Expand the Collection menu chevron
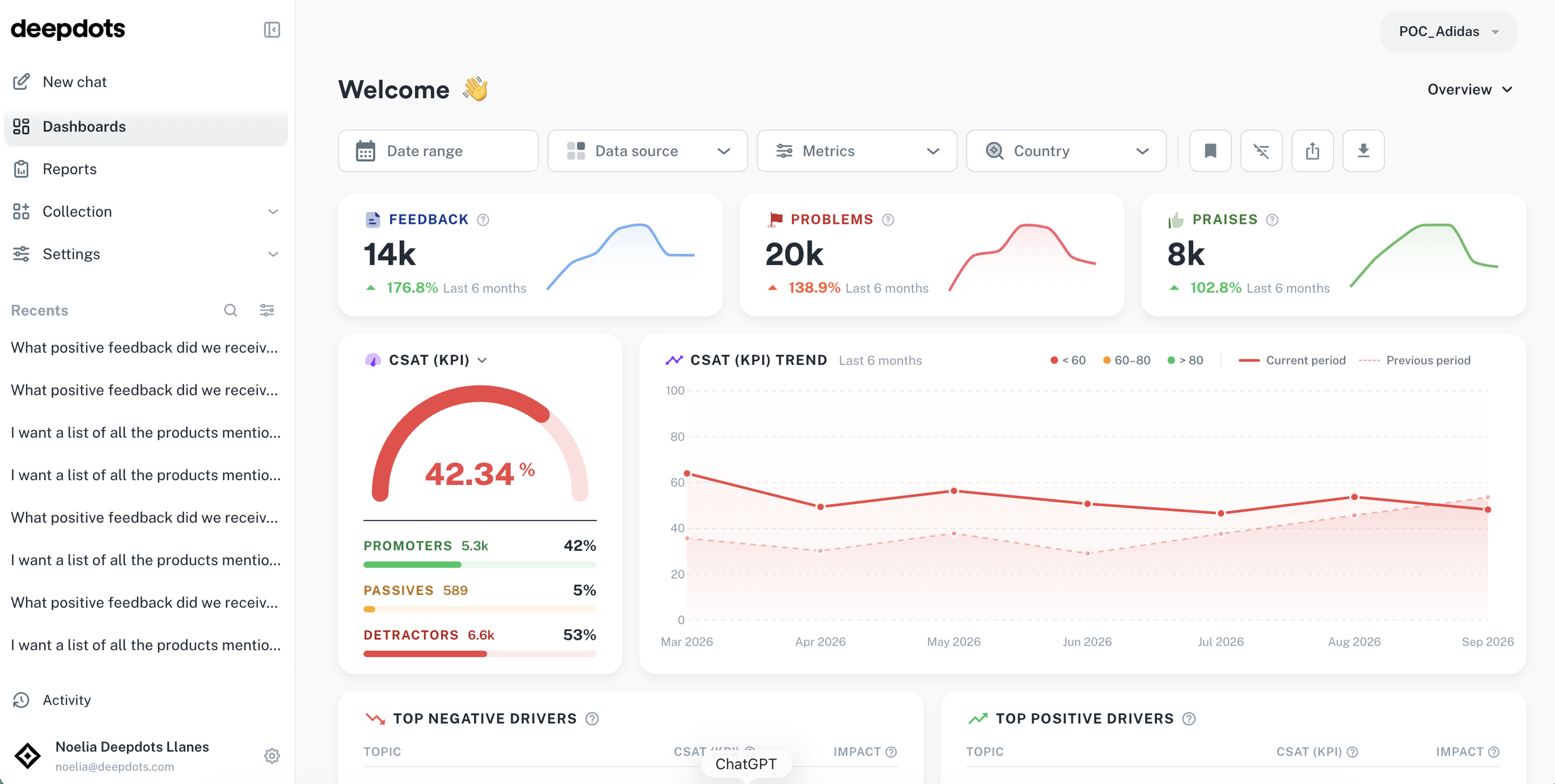The height and width of the screenshot is (784, 1555). tap(272, 212)
